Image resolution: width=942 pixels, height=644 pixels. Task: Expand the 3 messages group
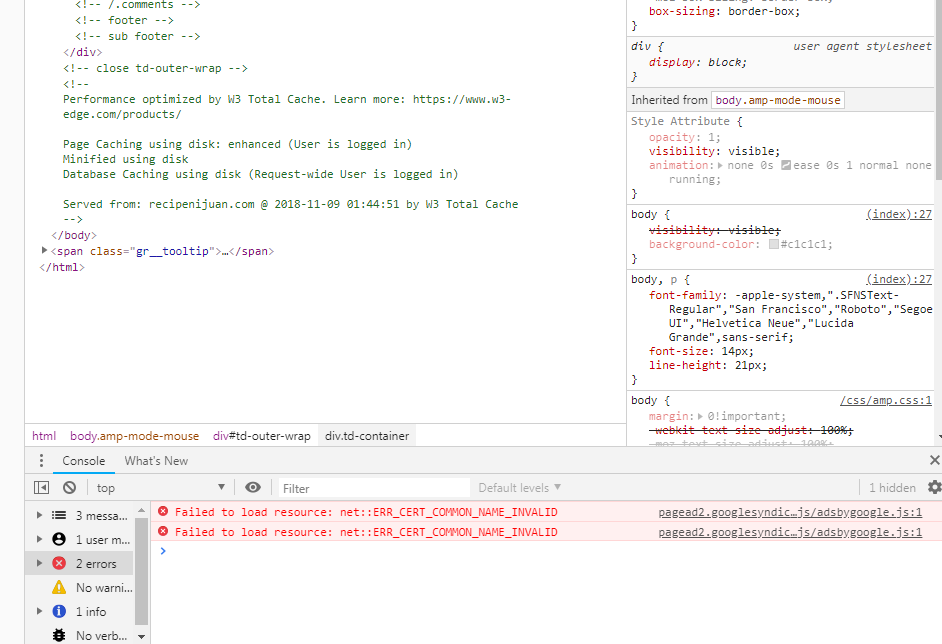click(39, 515)
